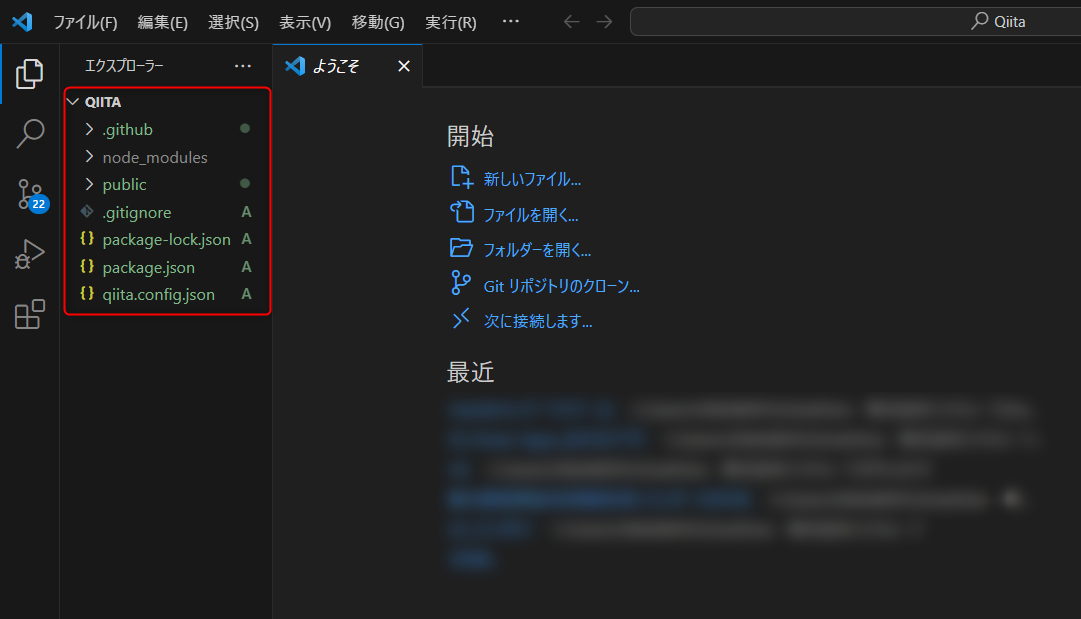This screenshot has height=619, width=1081.
Task: Select the public folder name
Action: 124,185
